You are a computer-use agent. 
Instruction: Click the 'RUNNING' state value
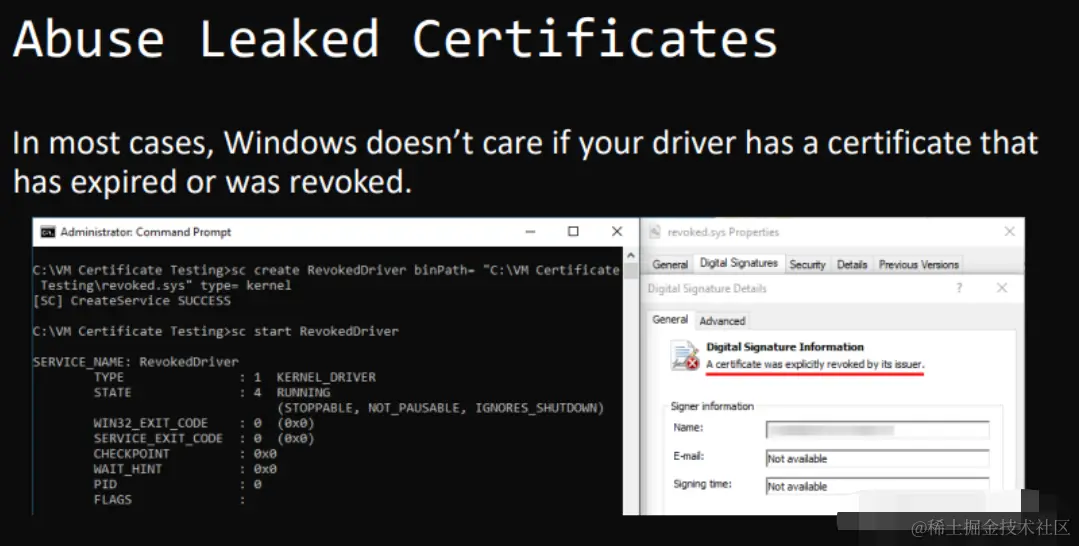coord(303,392)
